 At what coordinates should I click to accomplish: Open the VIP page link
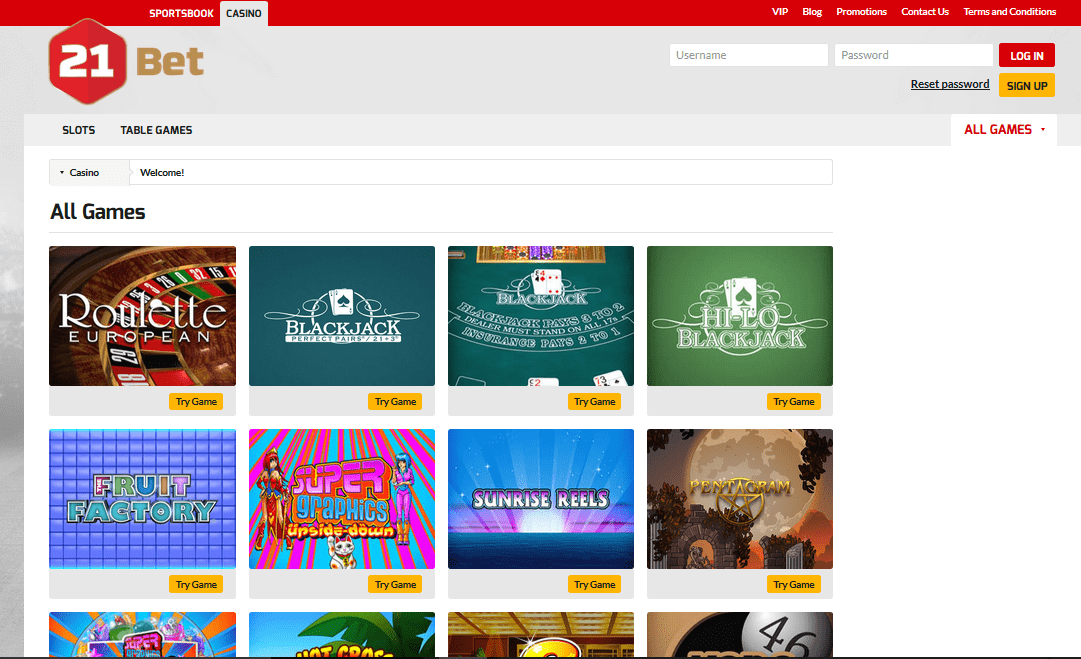click(x=780, y=12)
